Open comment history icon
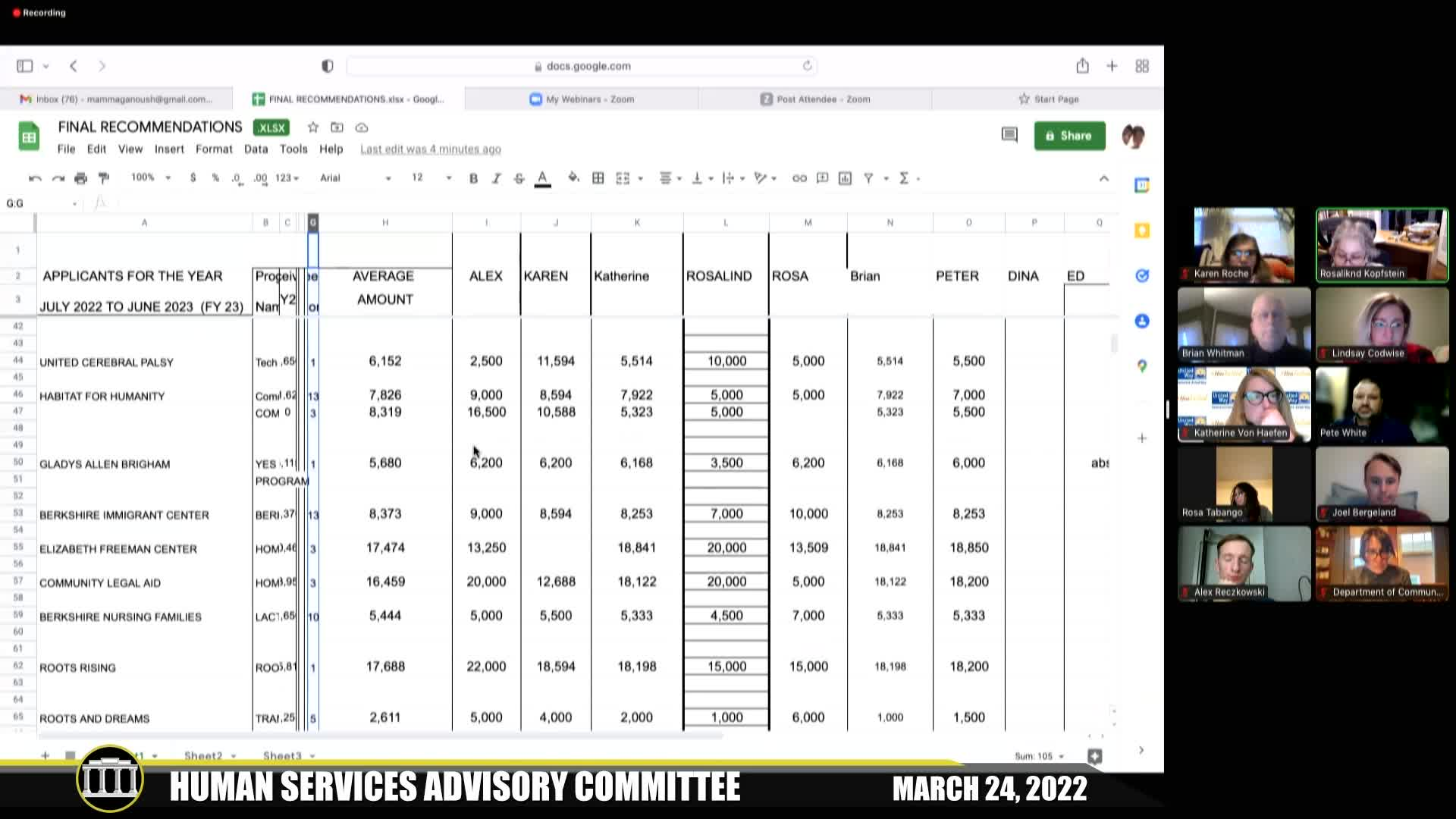1456x819 pixels. click(x=1009, y=135)
